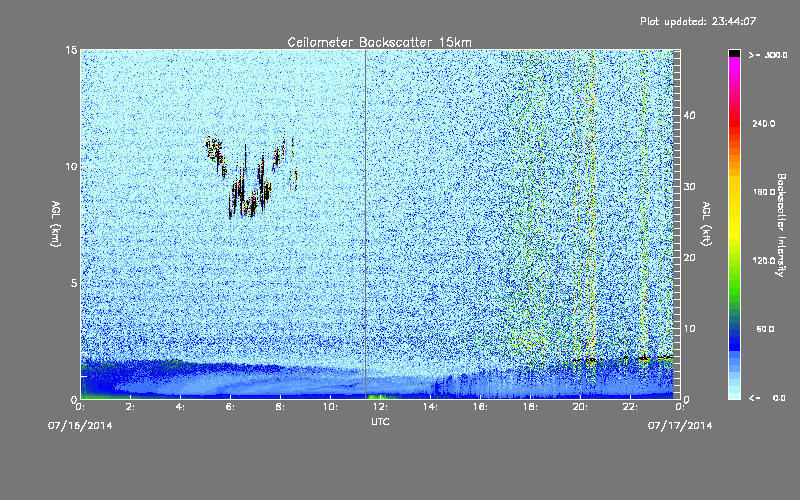Pick the pale cyan bottom band of the colorbar
This screenshot has width=800, height=500.
click(x=734, y=392)
